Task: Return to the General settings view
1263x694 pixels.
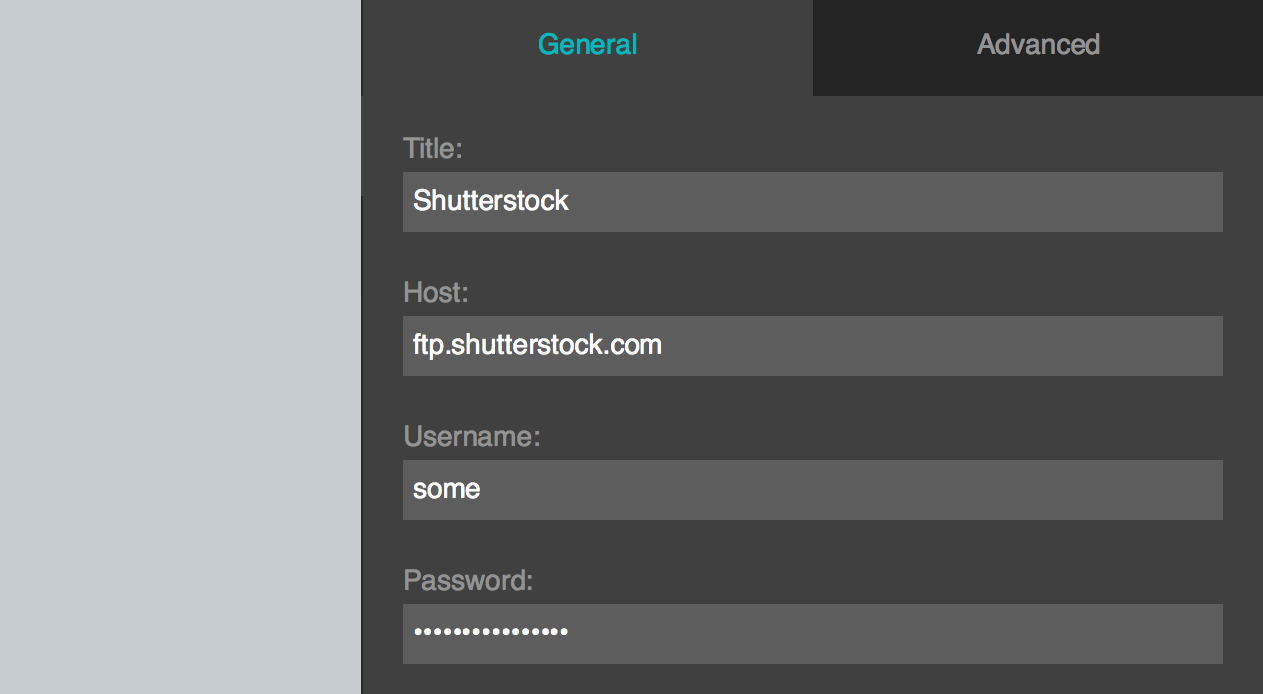Action: coord(586,44)
